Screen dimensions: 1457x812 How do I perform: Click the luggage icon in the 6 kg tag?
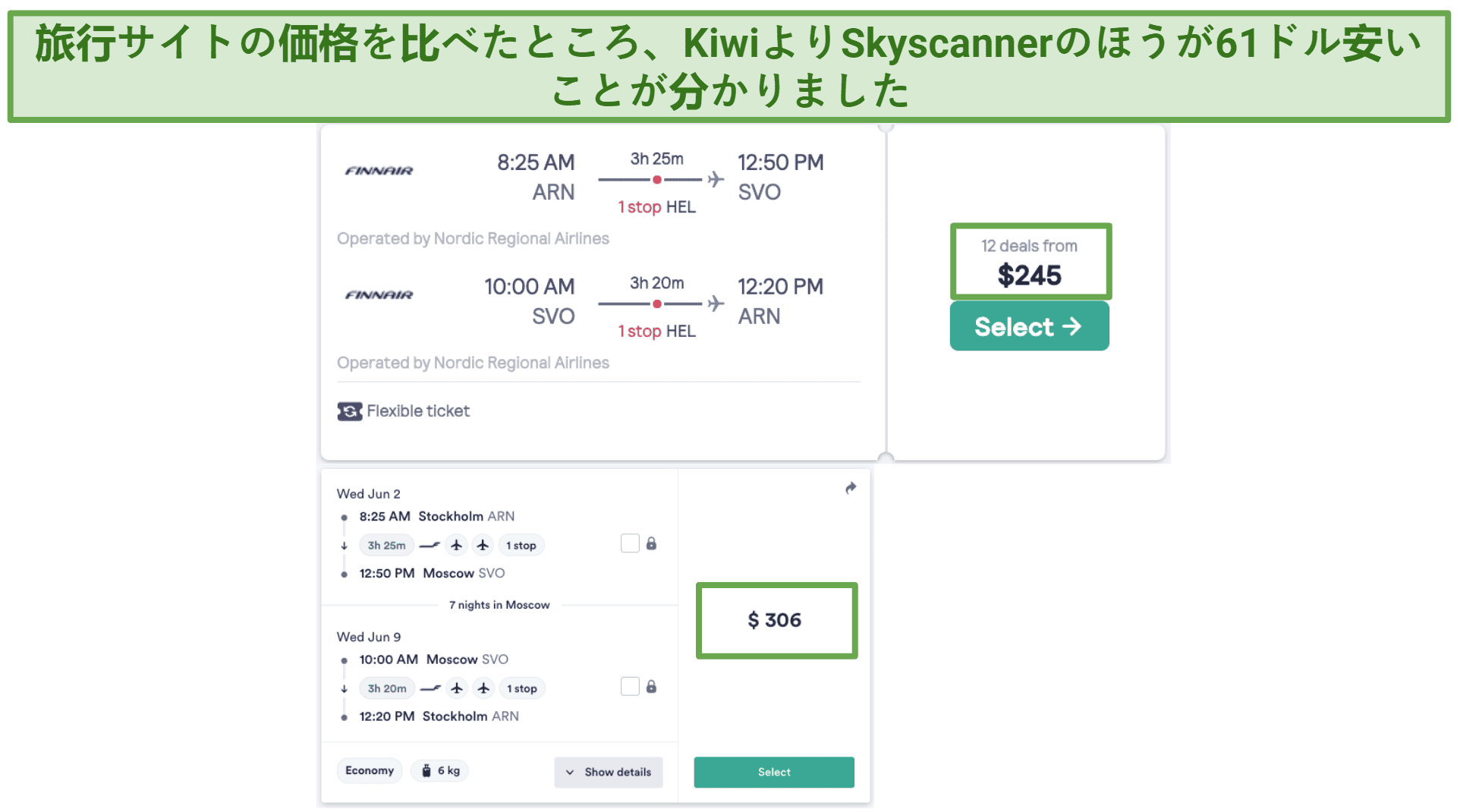click(x=426, y=770)
